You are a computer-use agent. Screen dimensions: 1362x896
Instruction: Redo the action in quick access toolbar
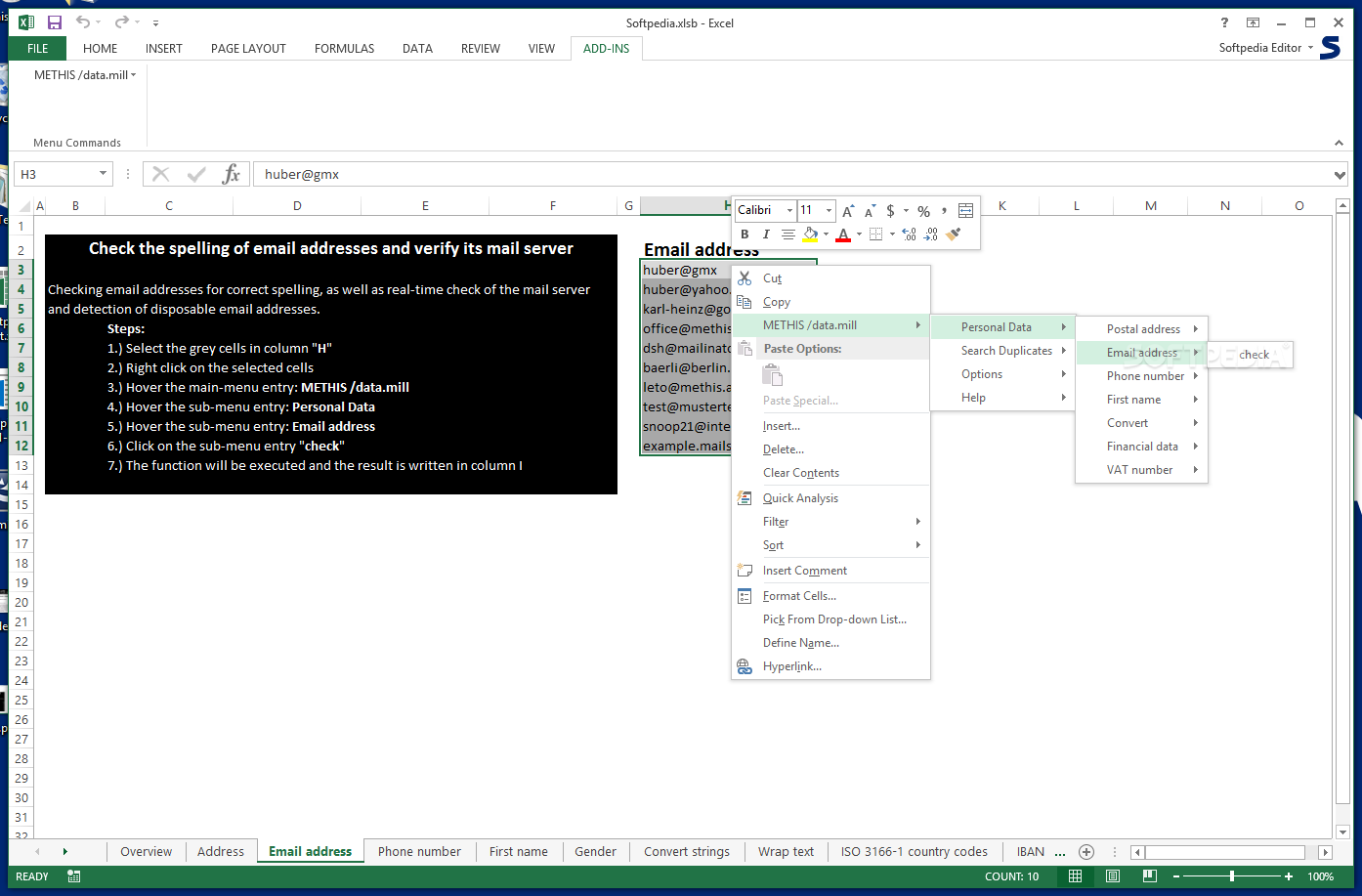[121, 22]
